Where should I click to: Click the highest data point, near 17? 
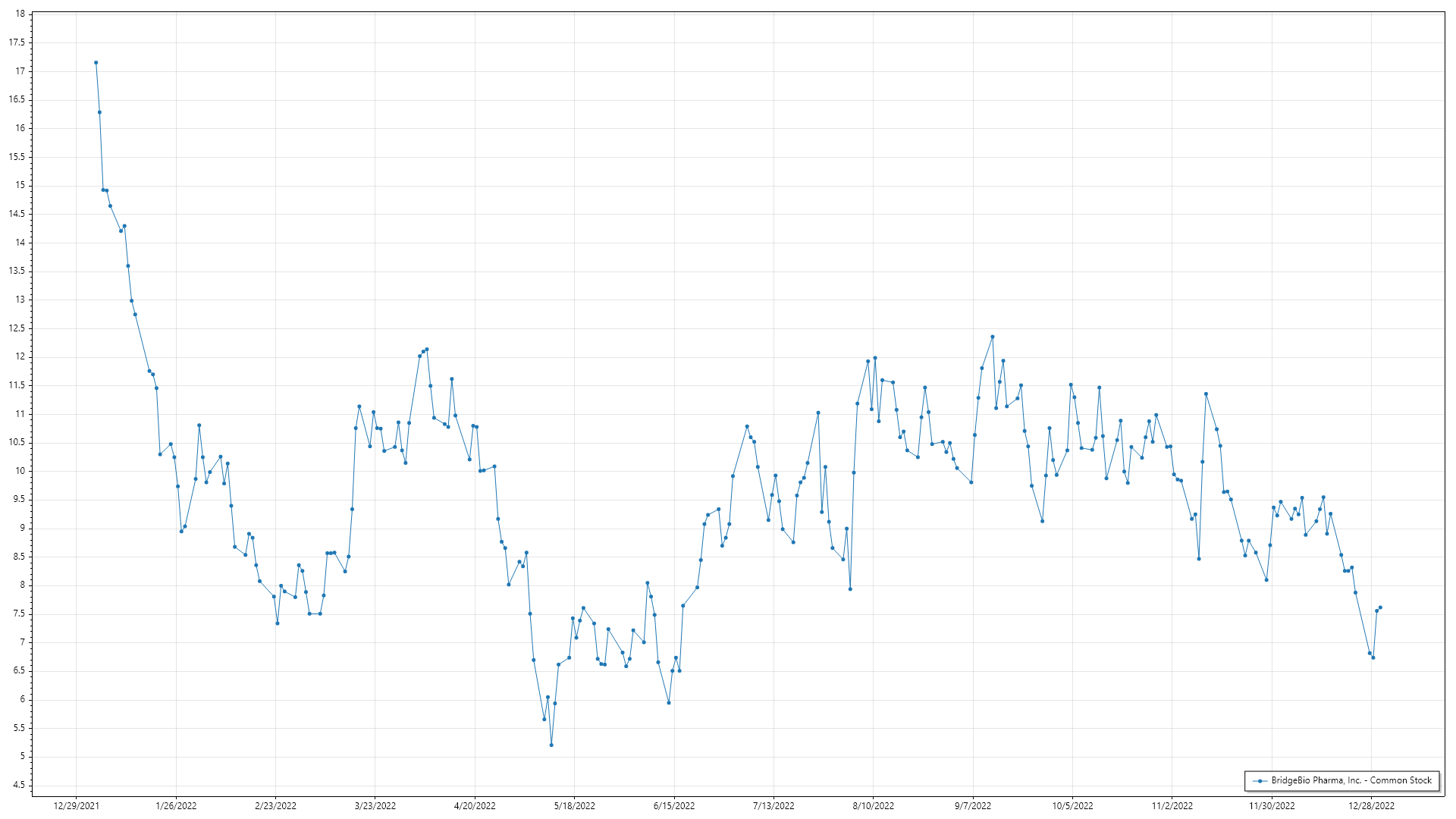click(x=96, y=63)
